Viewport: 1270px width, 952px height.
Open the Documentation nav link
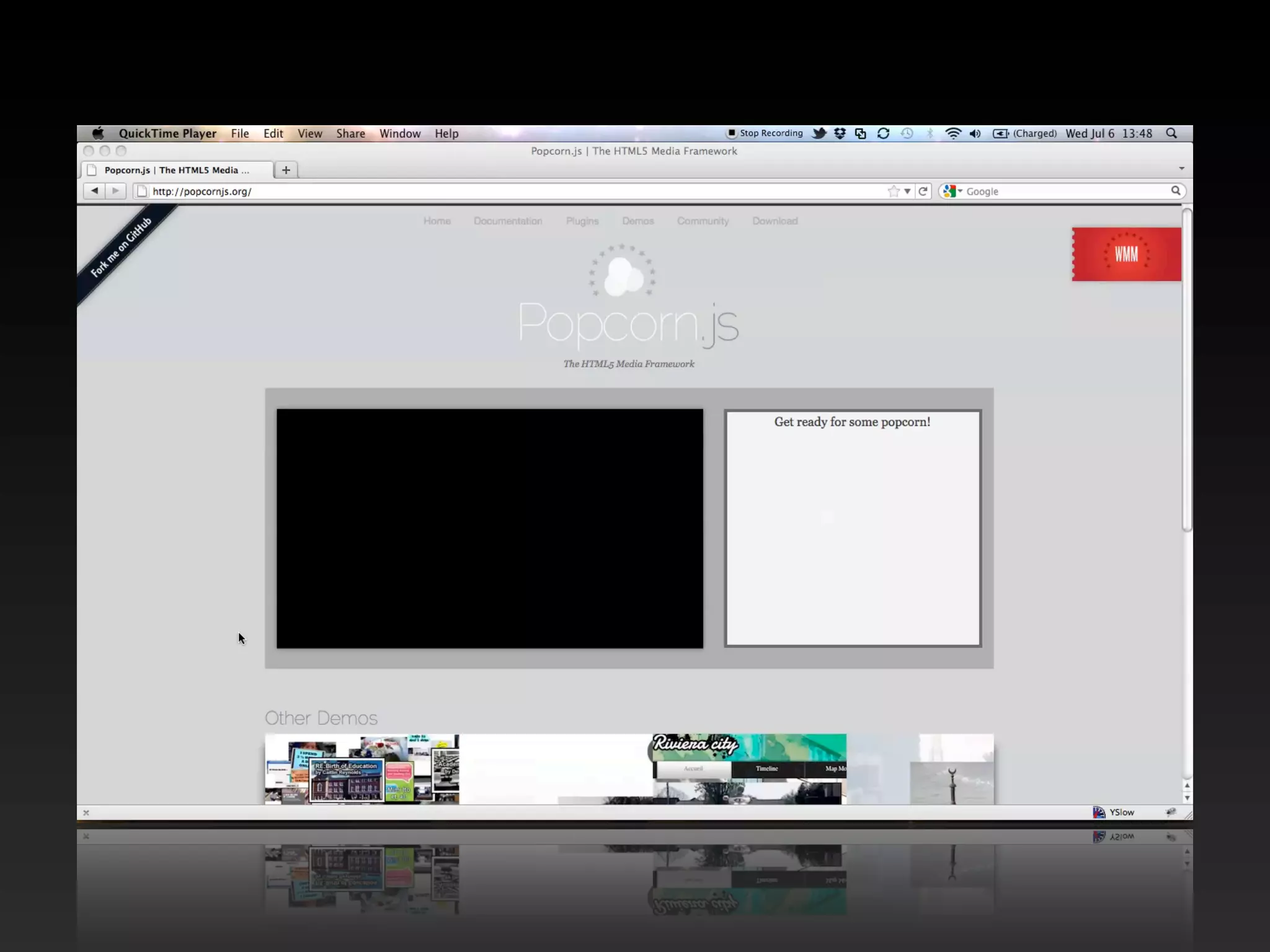(x=508, y=221)
